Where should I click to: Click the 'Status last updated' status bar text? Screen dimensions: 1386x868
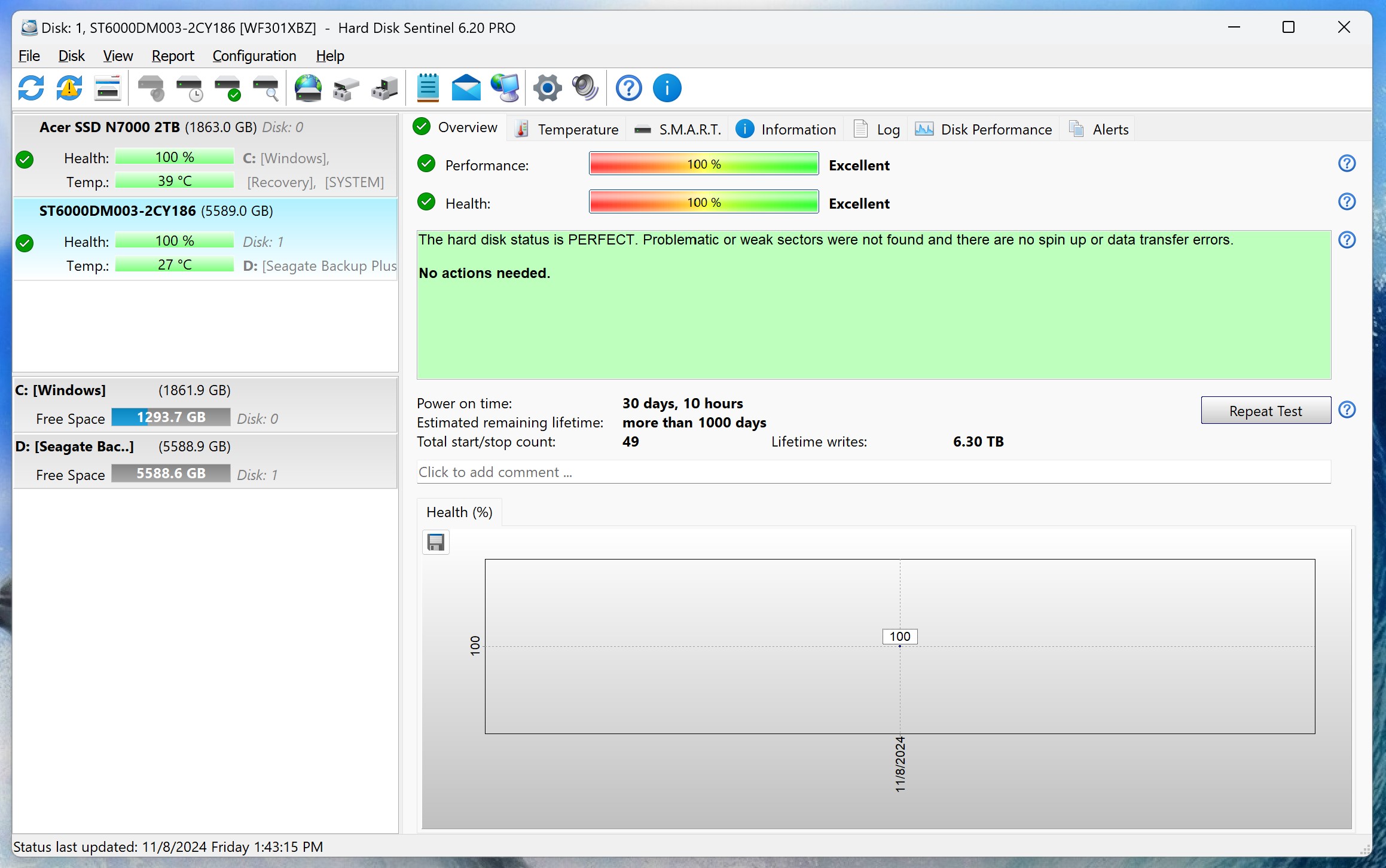click(x=168, y=847)
